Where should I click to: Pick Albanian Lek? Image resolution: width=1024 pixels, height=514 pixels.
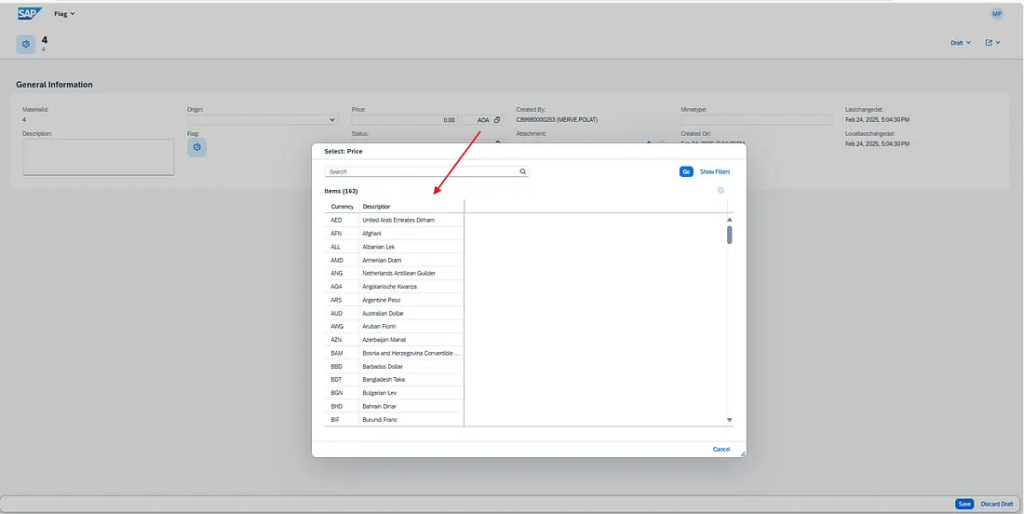[379, 247]
